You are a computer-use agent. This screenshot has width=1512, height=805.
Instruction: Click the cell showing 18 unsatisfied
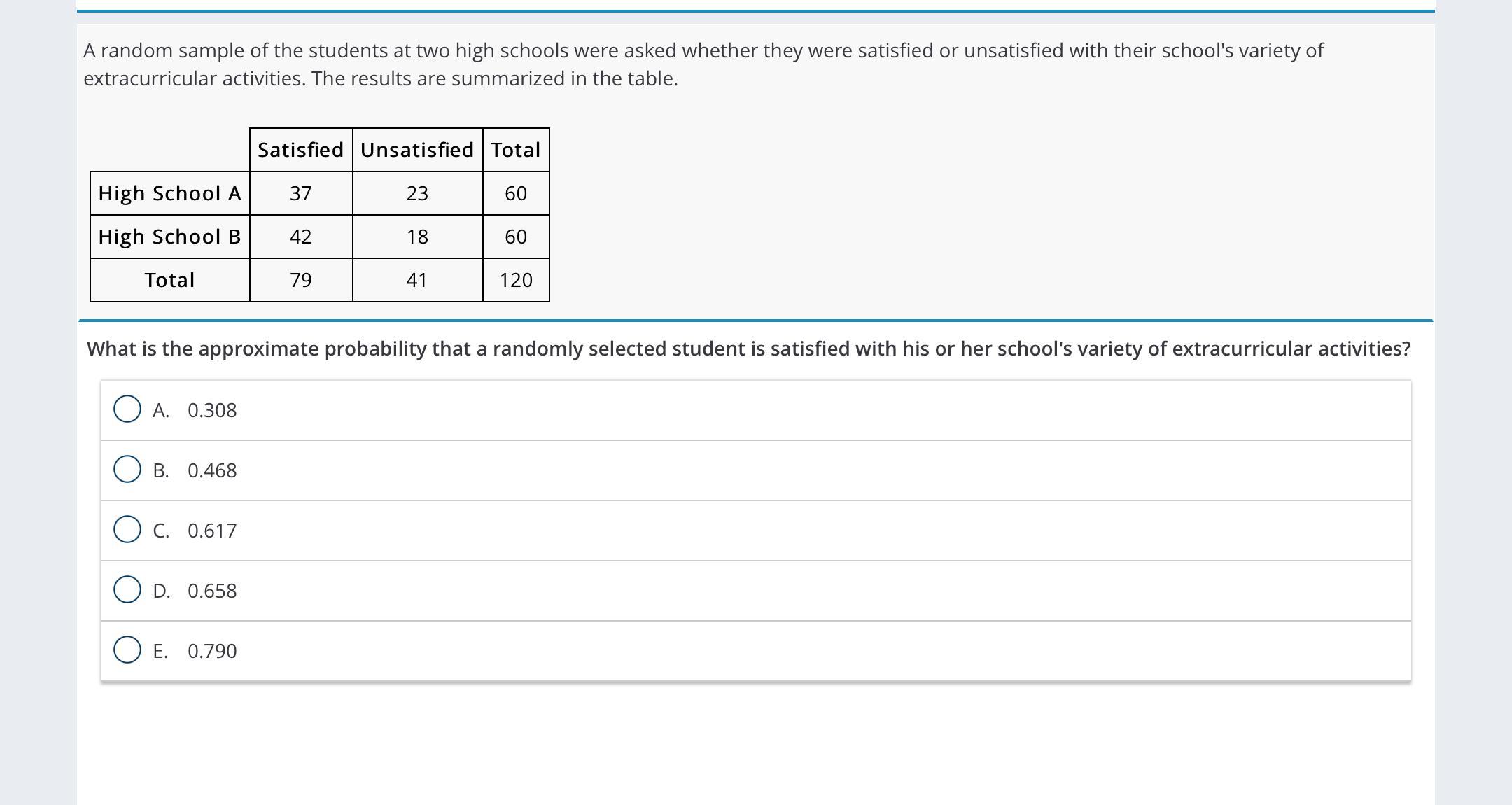tap(417, 237)
